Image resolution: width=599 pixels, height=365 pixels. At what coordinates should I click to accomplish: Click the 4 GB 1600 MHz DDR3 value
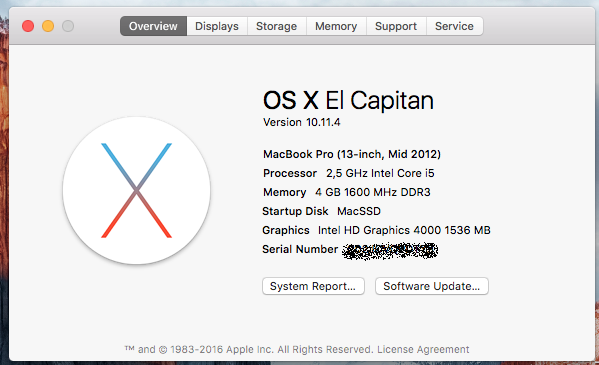[372, 192]
